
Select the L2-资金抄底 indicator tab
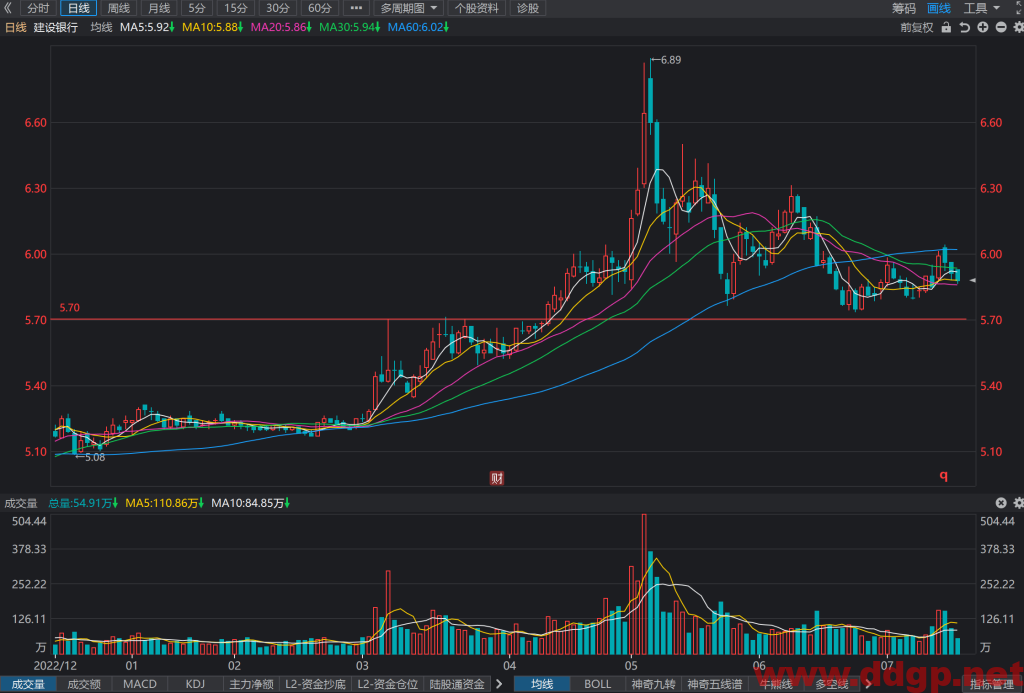tap(315, 685)
